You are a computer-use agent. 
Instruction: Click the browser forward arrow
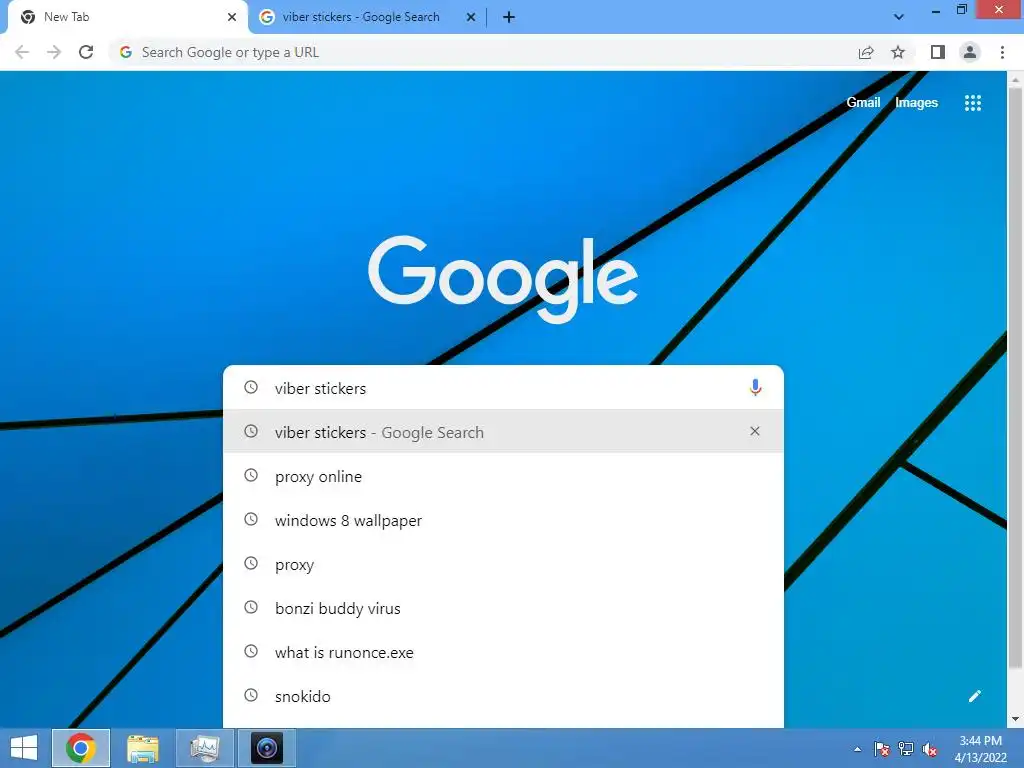(x=54, y=52)
